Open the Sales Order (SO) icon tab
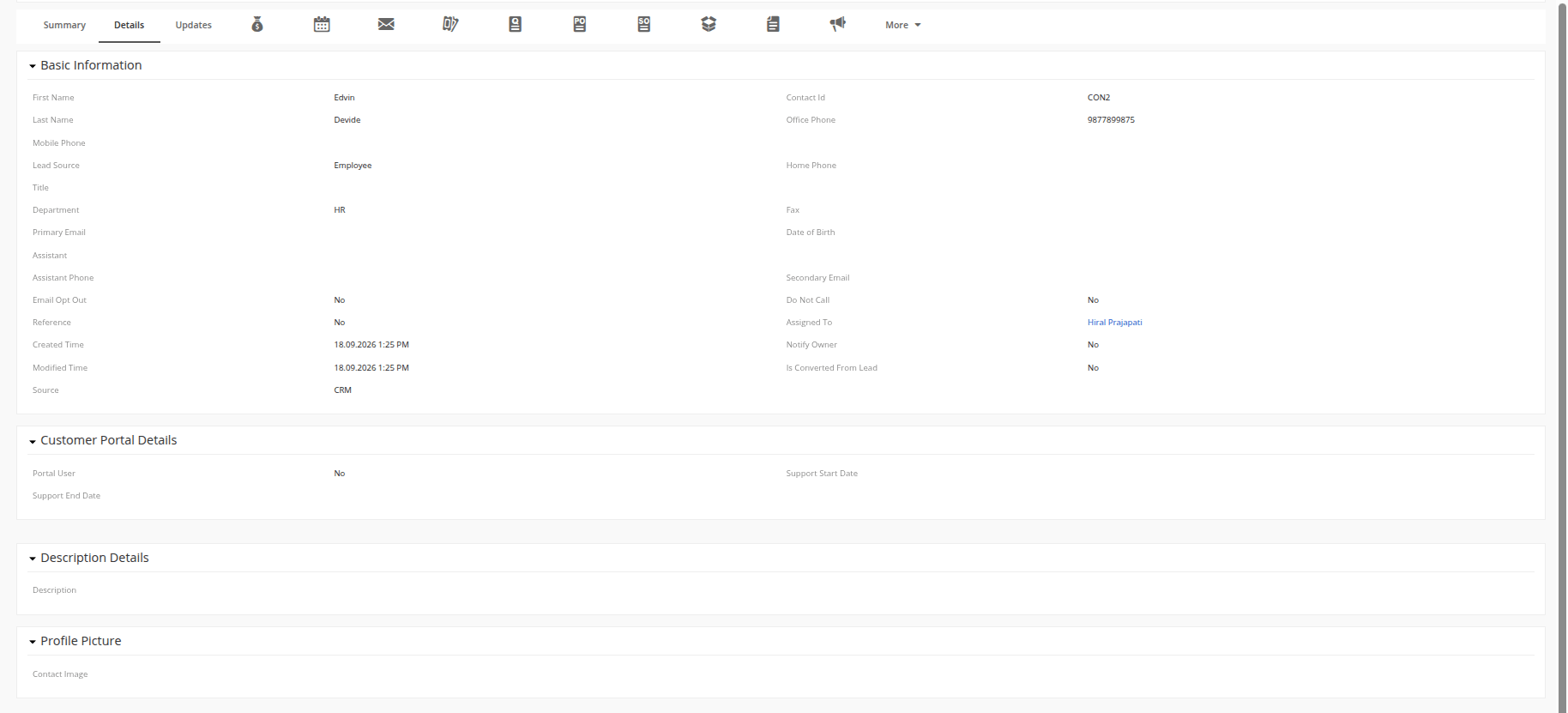Viewport: 1568px width, 713px height. coord(644,25)
